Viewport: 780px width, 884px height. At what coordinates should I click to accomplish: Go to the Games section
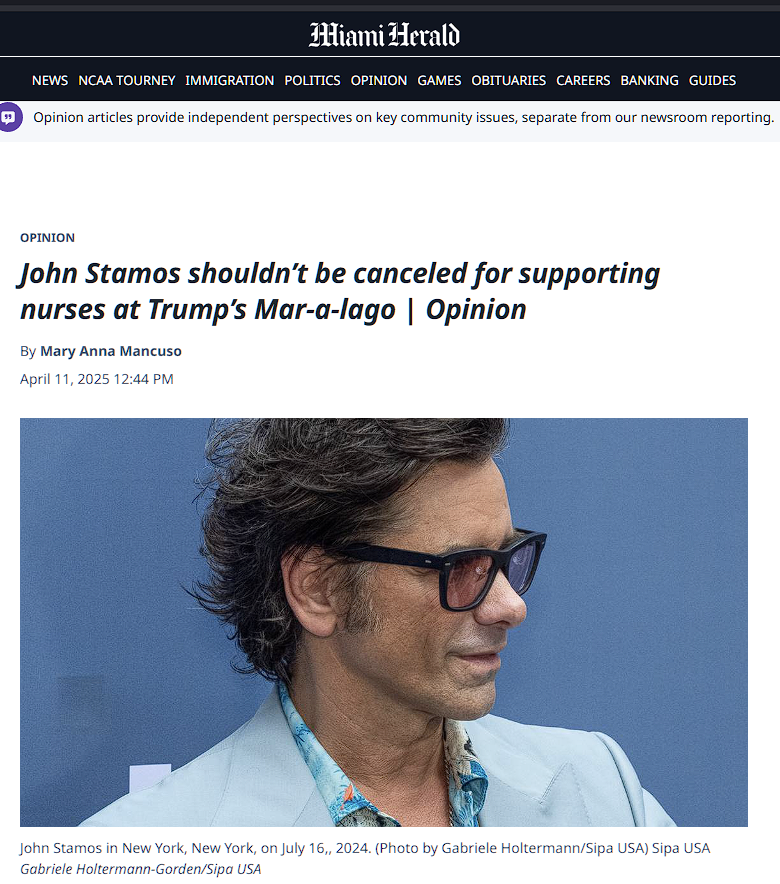(439, 81)
